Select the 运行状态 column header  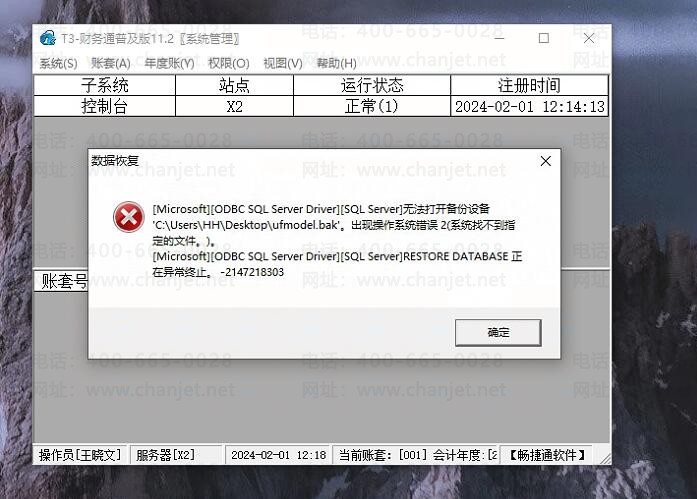point(372,85)
